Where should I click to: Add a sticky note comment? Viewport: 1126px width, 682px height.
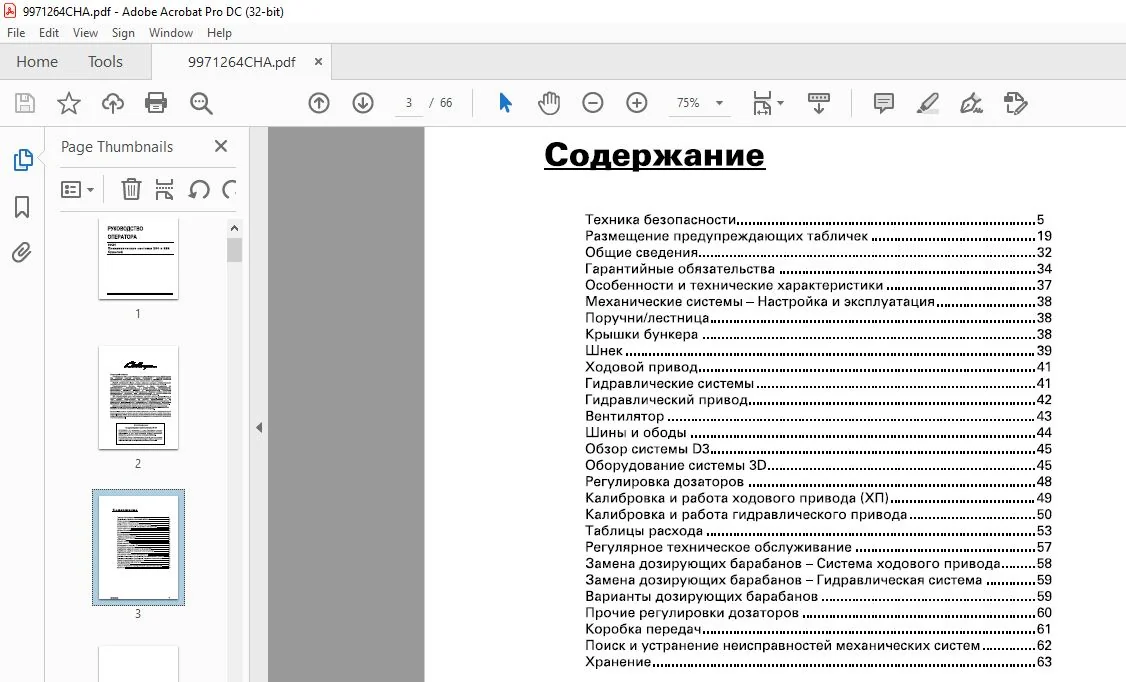[884, 103]
